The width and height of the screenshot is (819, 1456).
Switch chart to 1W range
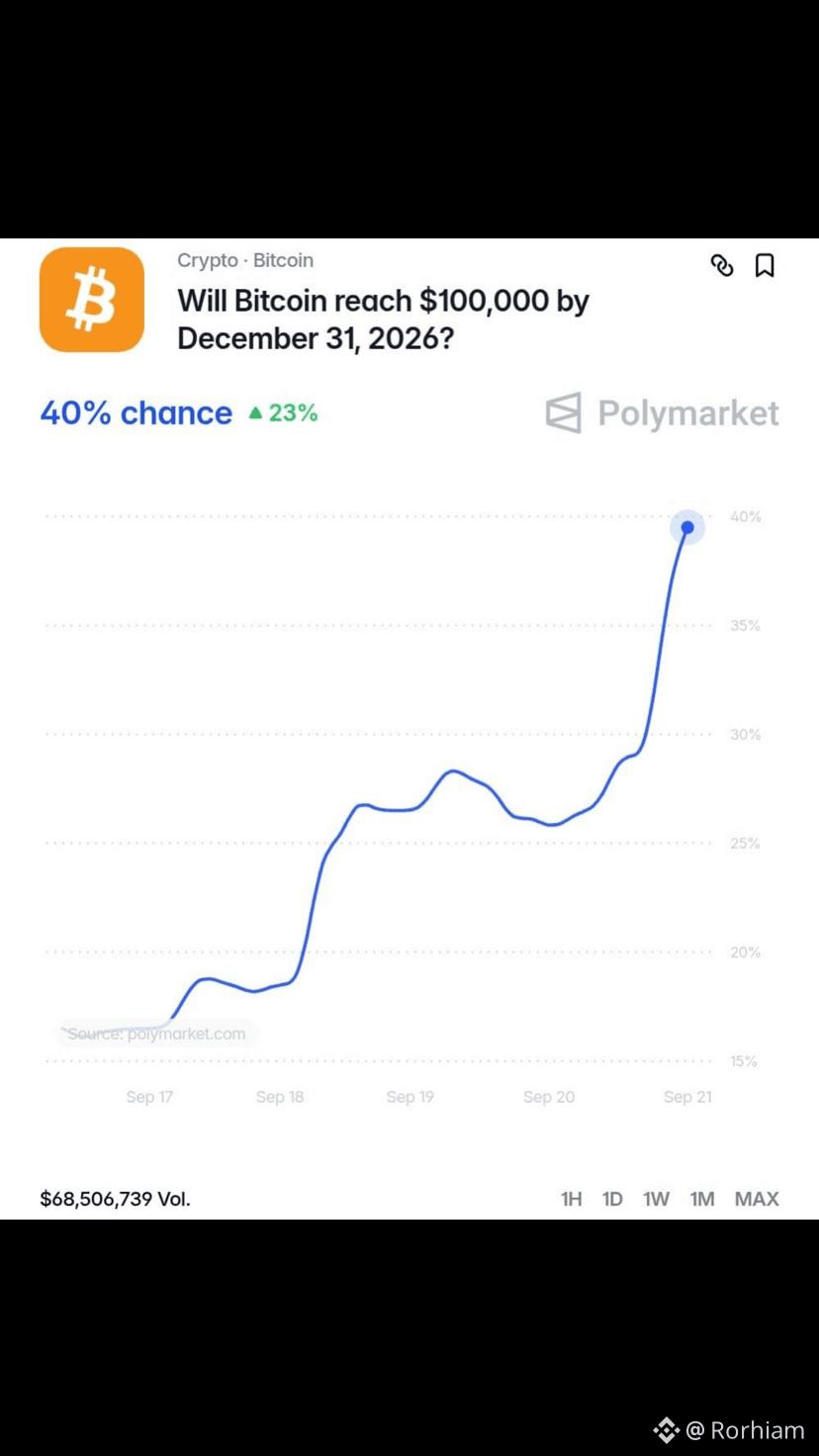pos(657,1199)
